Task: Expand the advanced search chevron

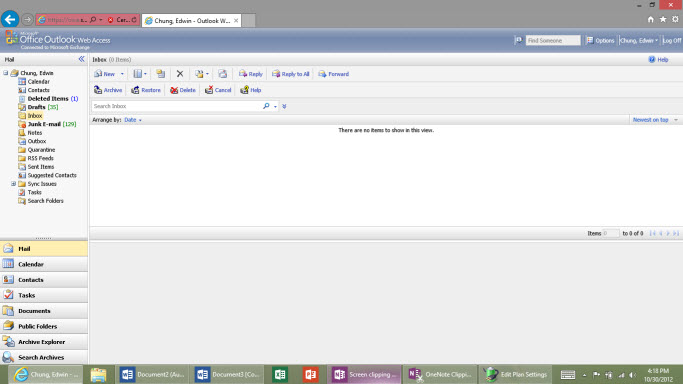Action: [x=284, y=106]
